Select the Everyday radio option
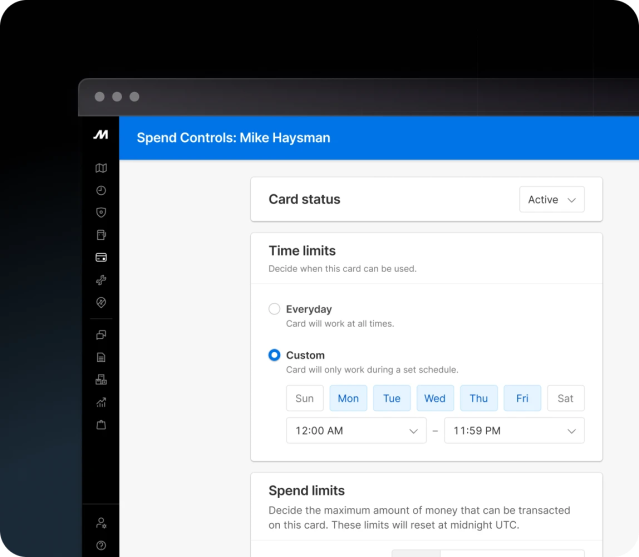 pos(274,309)
